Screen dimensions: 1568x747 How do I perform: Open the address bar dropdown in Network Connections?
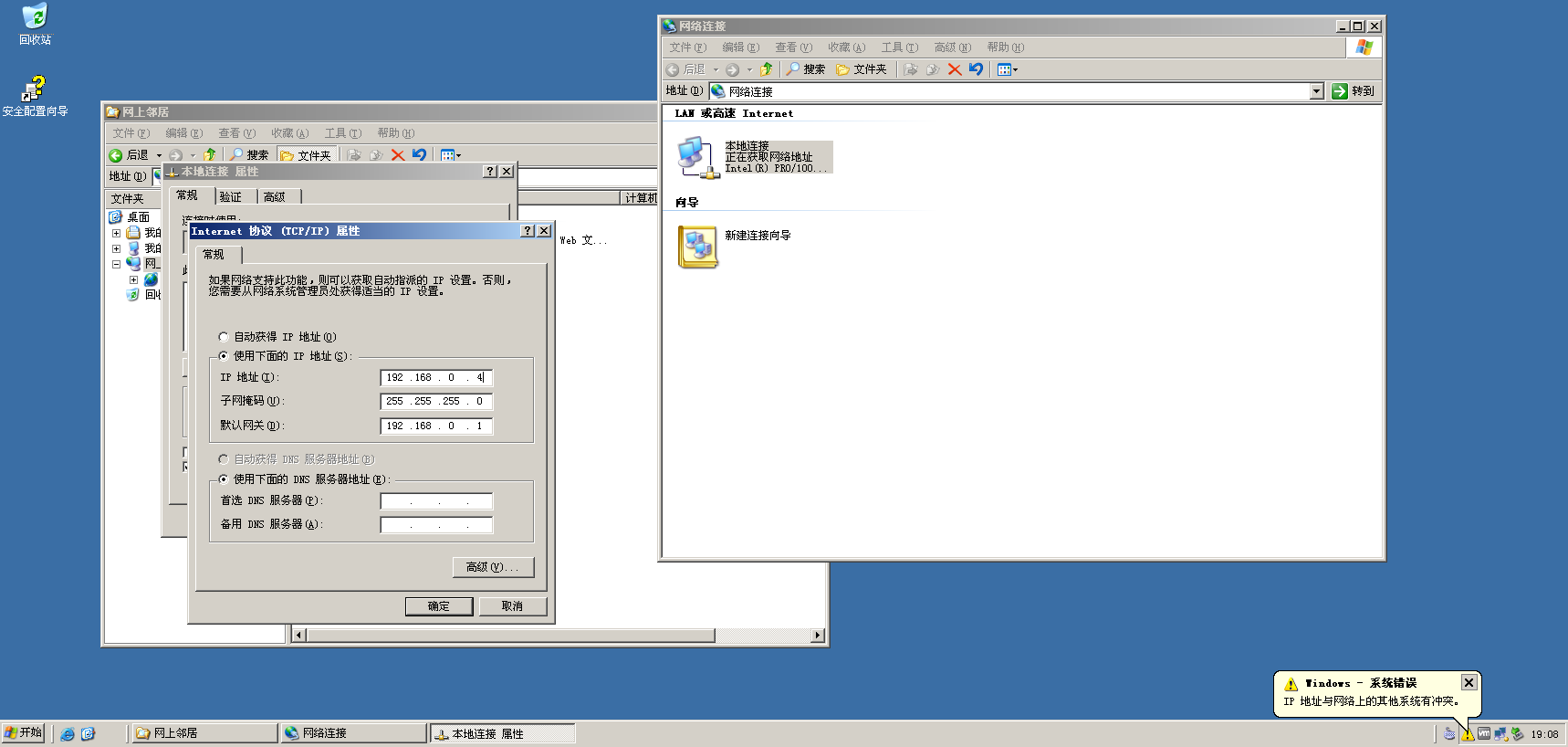(x=1316, y=91)
